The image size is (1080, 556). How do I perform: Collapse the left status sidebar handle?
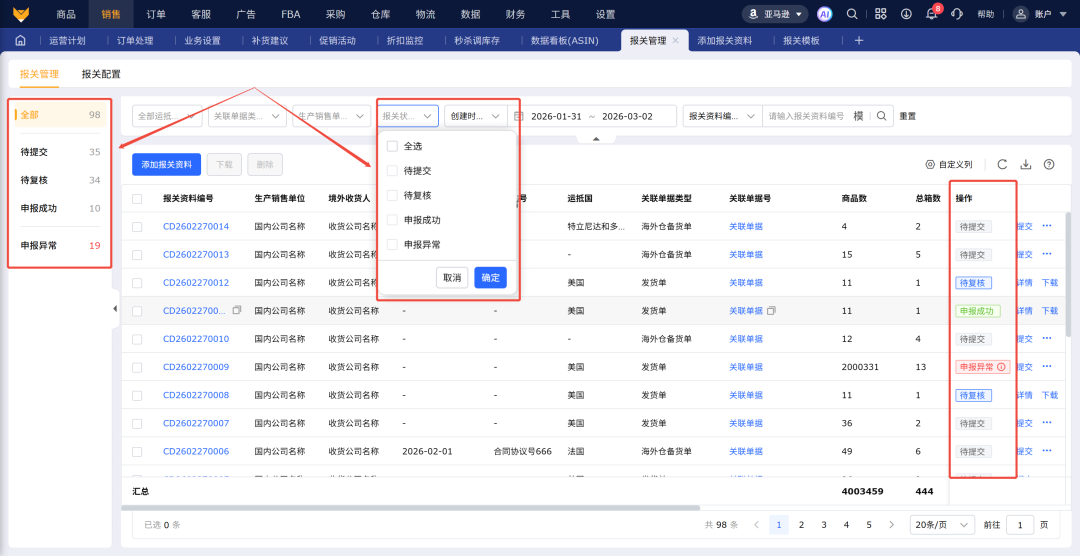click(115, 309)
